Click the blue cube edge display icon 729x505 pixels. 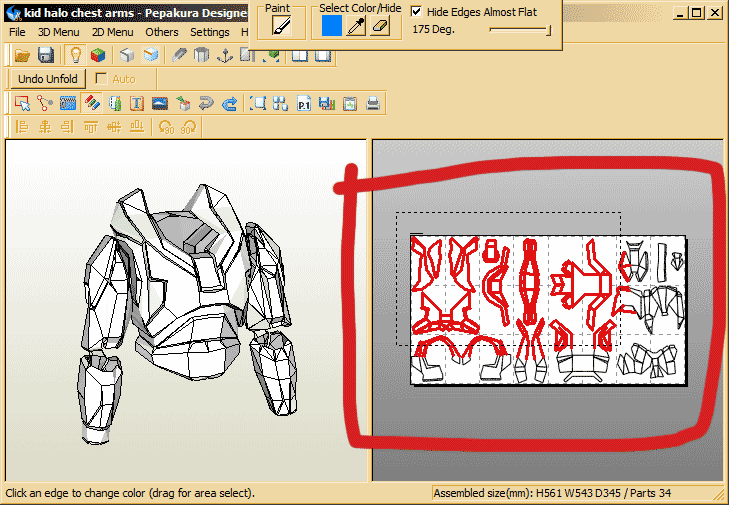click(x=151, y=55)
